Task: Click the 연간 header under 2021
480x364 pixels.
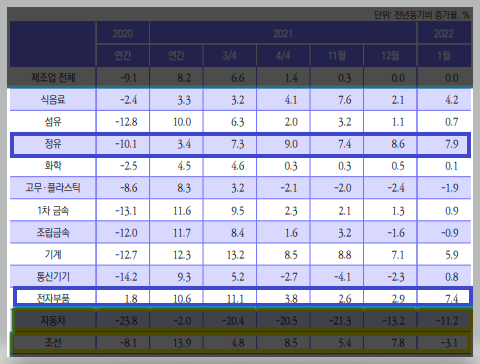Action: point(176,55)
